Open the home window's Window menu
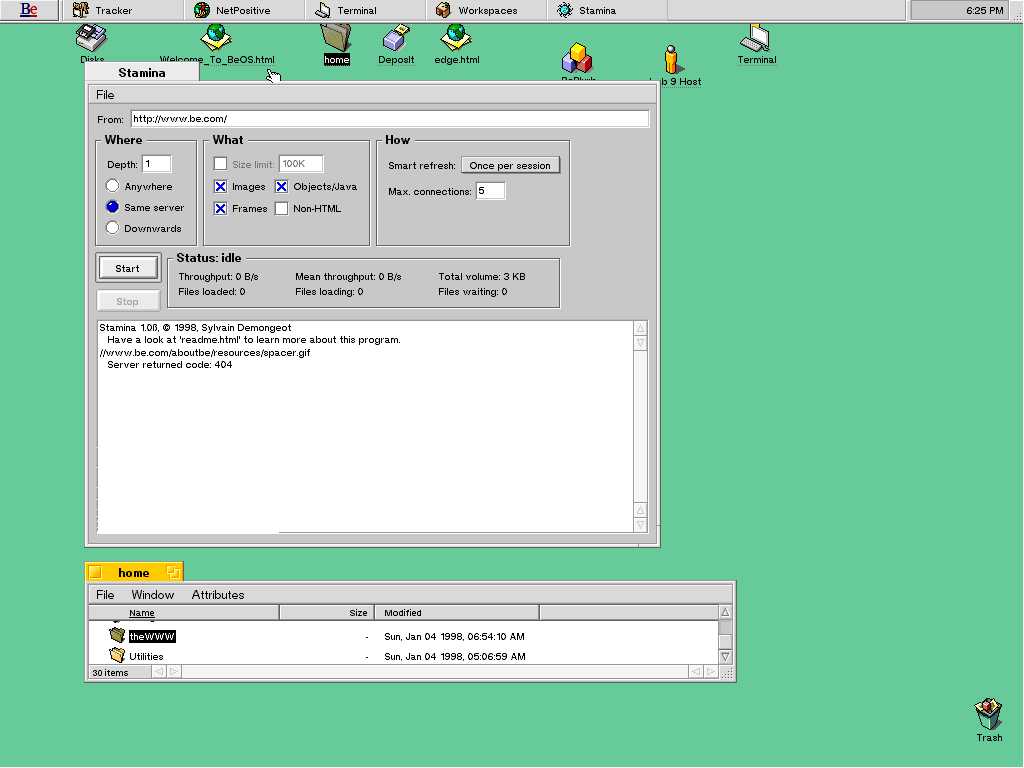 tap(152, 595)
